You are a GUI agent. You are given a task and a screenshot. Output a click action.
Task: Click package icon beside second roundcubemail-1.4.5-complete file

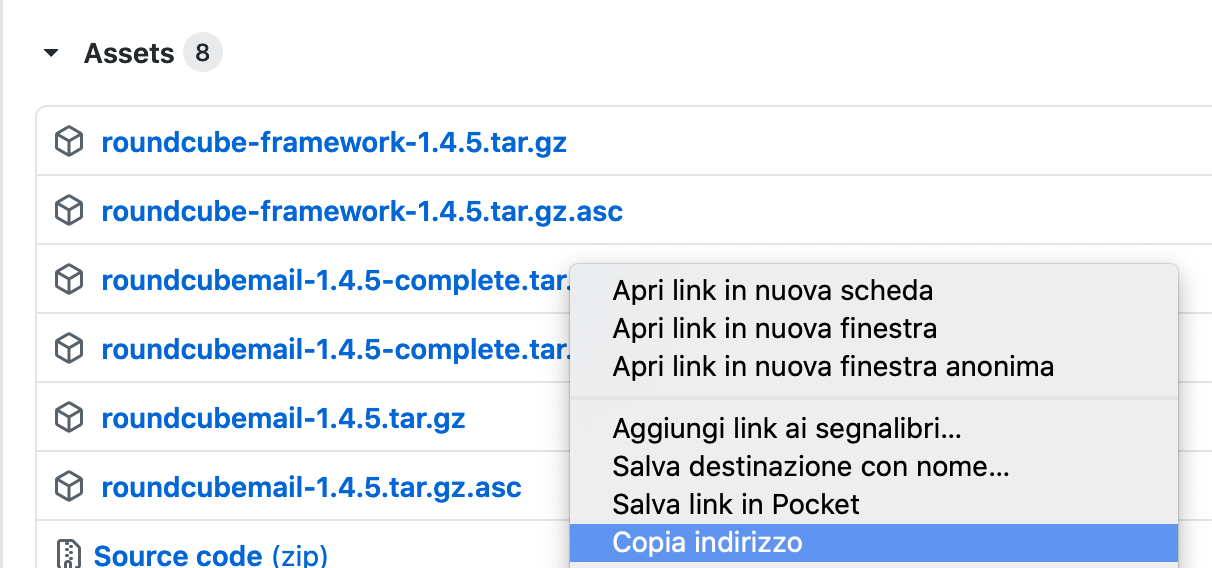pos(68,349)
